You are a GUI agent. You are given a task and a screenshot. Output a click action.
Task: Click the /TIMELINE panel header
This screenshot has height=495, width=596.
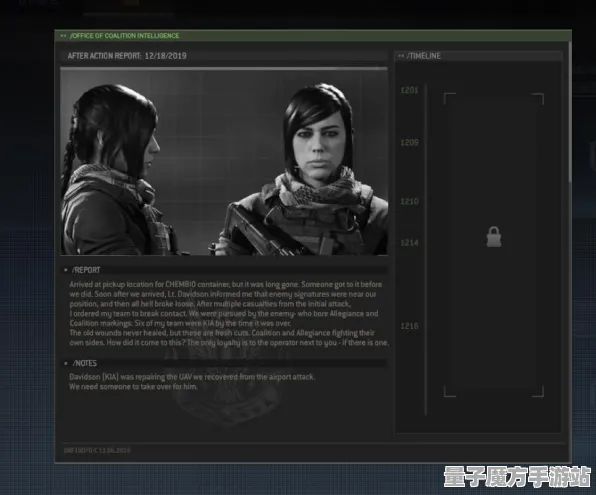click(x=478, y=56)
